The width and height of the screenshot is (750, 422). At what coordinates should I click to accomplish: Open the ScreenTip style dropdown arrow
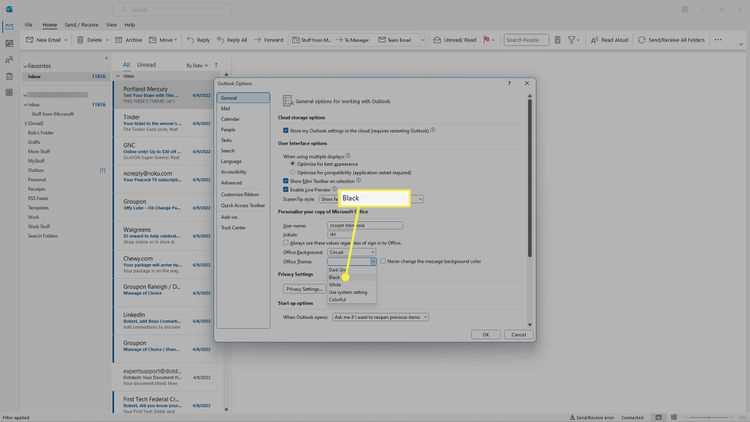click(420, 199)
